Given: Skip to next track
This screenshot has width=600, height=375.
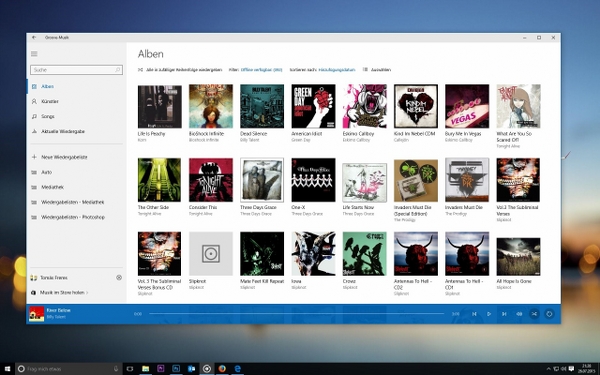Looking at the screenshot, I should pos(504,314).
